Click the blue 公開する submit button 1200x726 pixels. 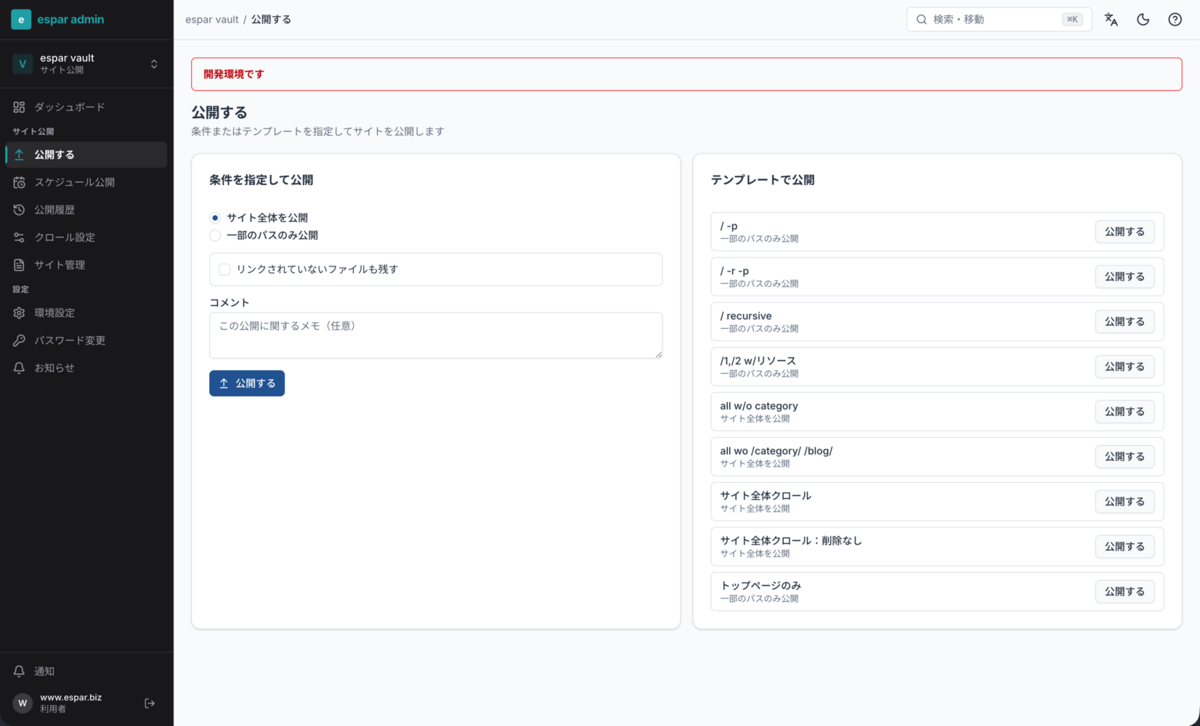point(247,383)
